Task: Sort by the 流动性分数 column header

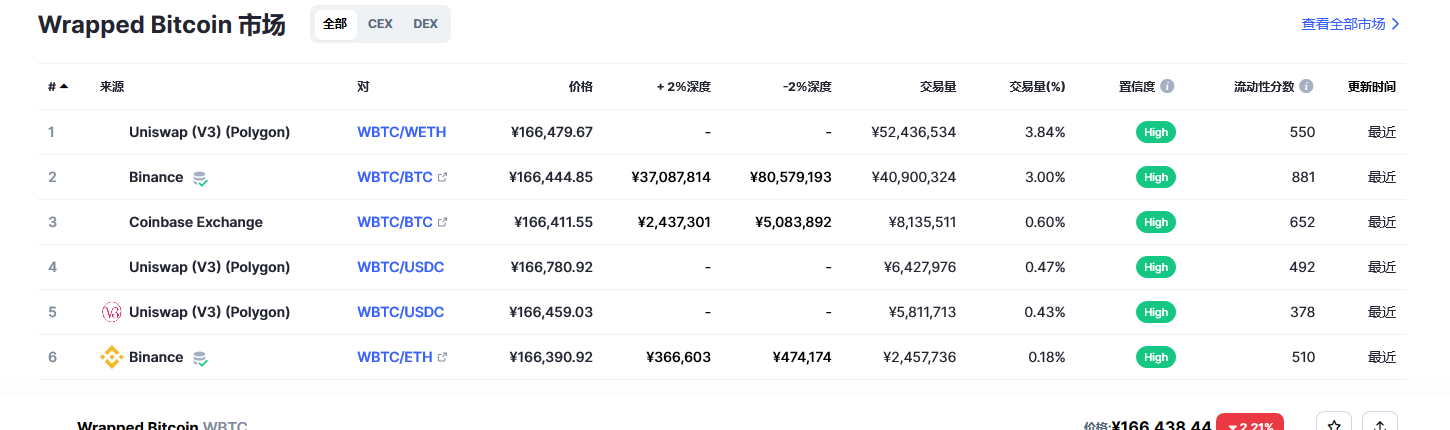Action: pyautogui.click(x=1264, y=87)
